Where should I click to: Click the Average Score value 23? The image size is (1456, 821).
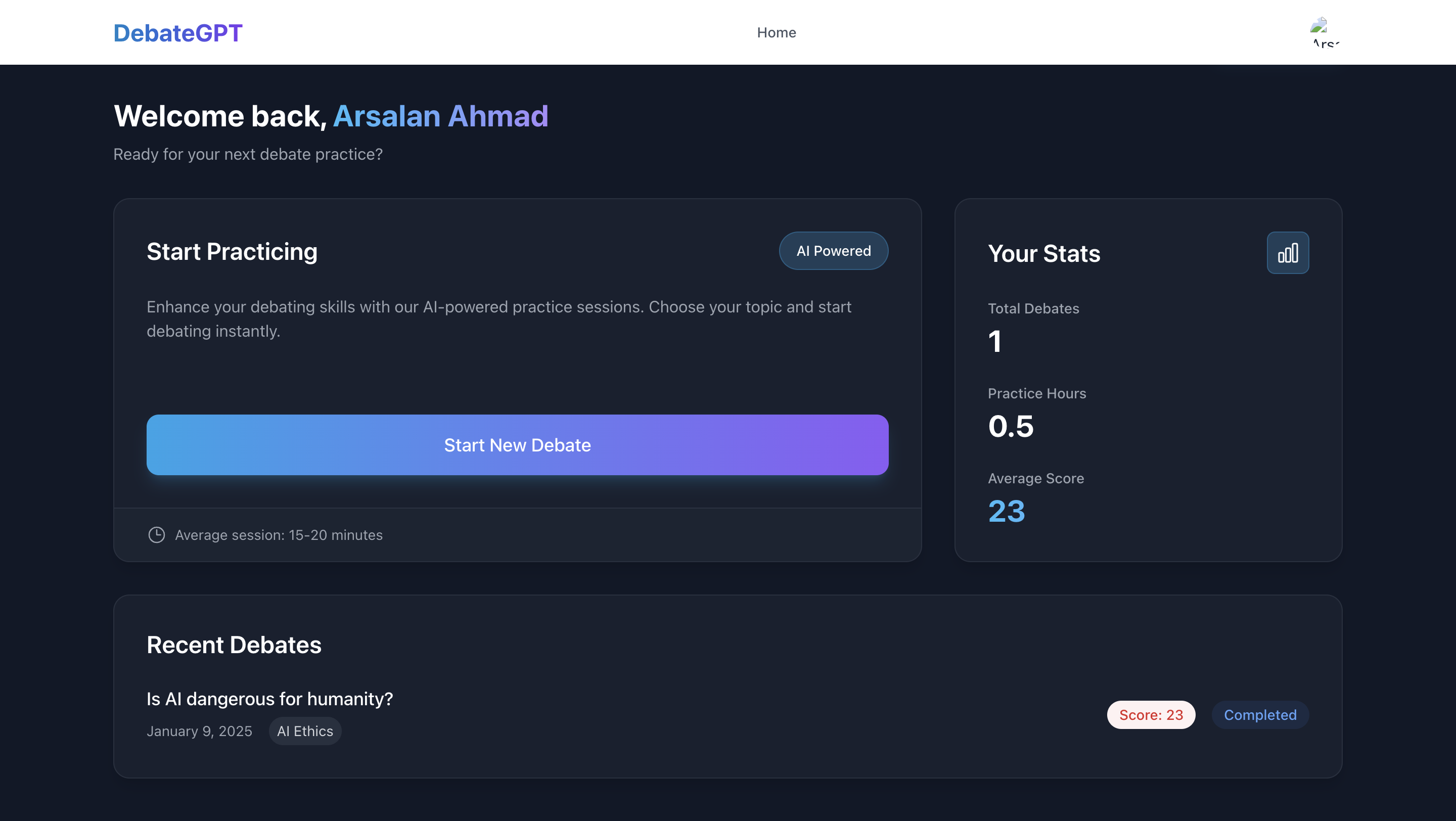tap(1006, 512)
